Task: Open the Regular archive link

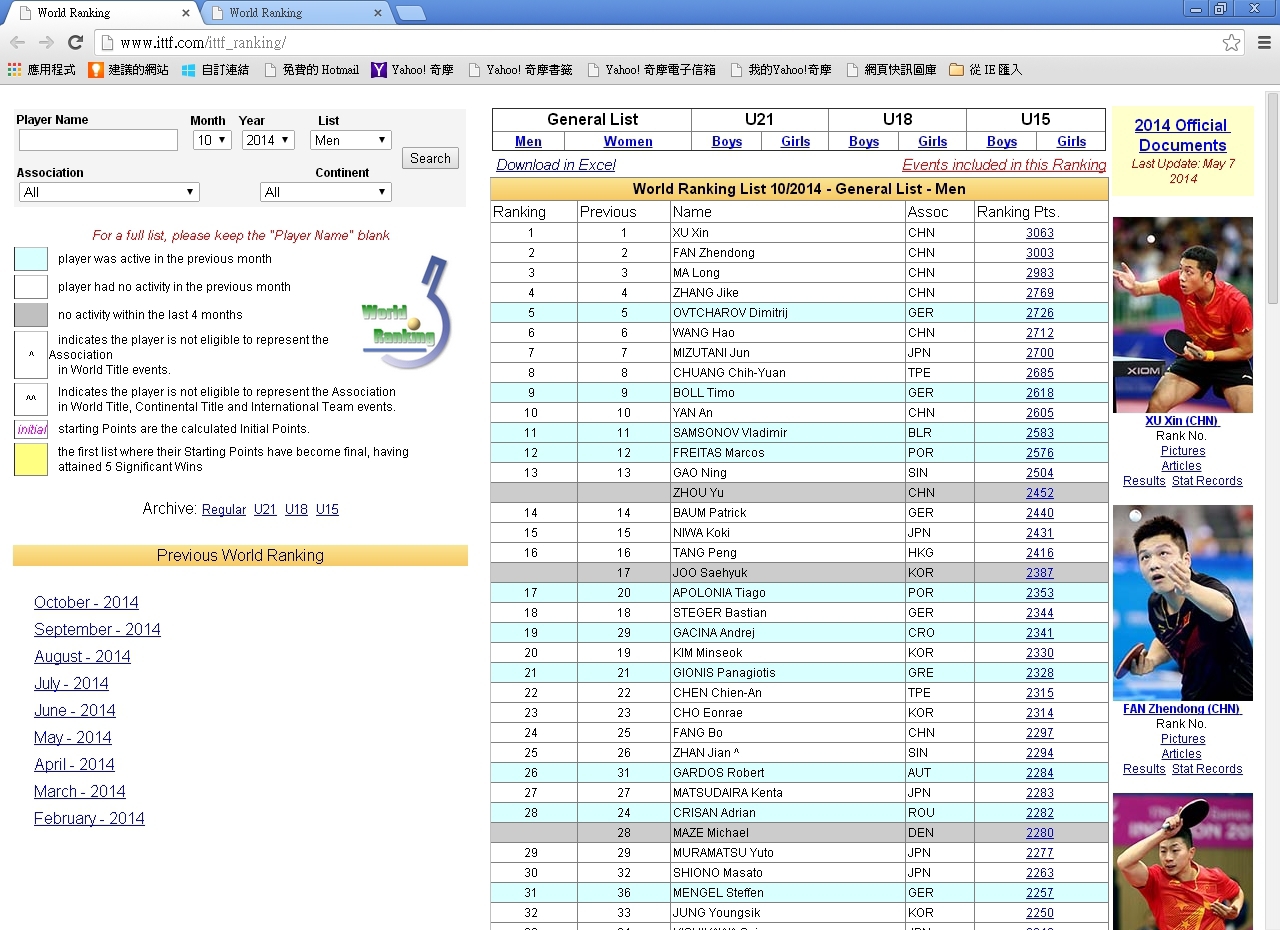Action: [224, 510]
